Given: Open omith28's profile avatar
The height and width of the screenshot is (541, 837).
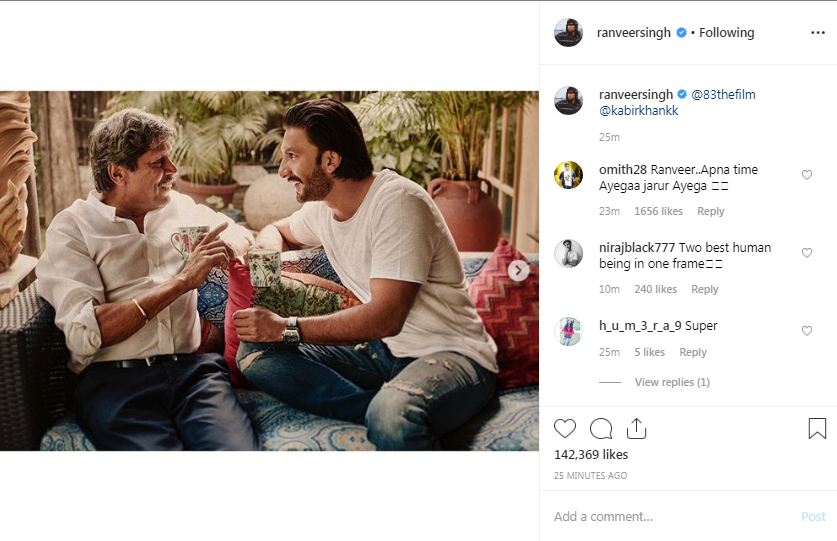Looking at the screenshot, I should [x=568, y=175].
